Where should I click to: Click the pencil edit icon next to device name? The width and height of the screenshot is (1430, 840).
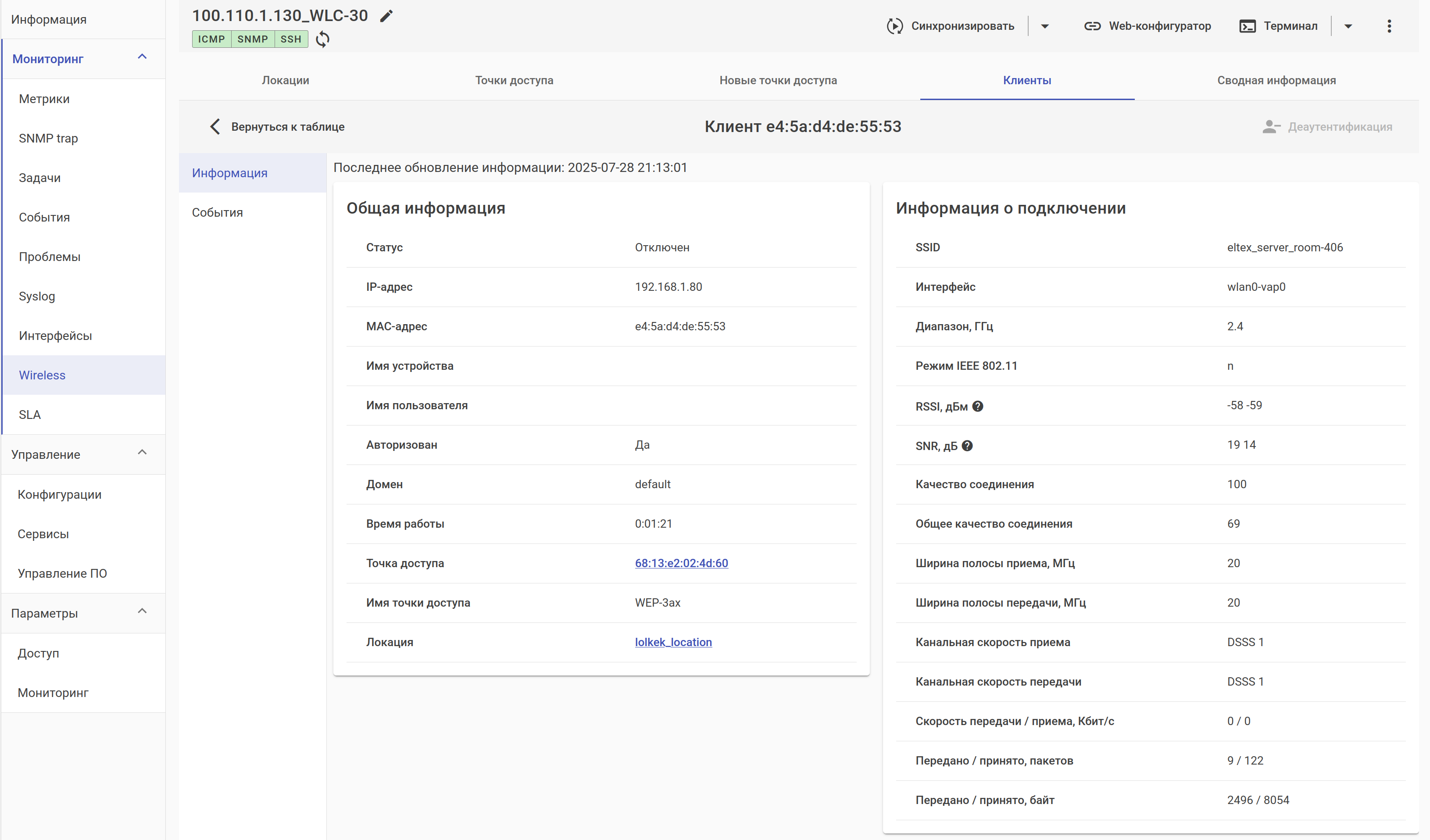point(386,16)
